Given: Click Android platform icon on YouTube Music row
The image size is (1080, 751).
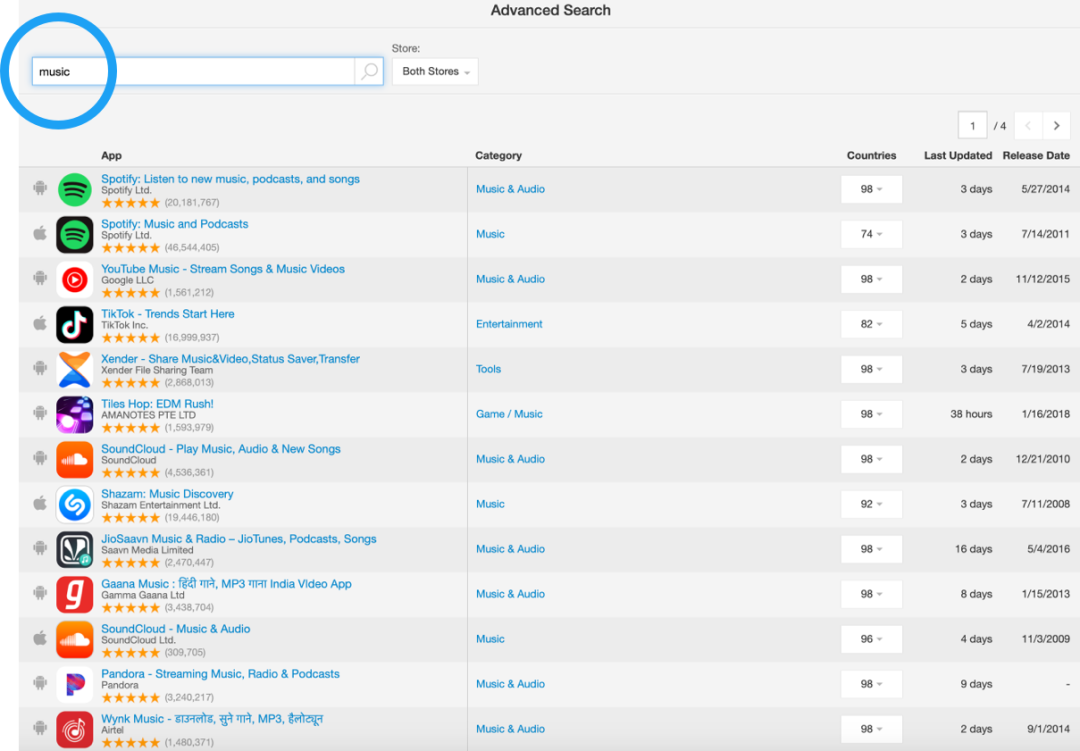Looking at the screenshot, I should coord(40,278).
